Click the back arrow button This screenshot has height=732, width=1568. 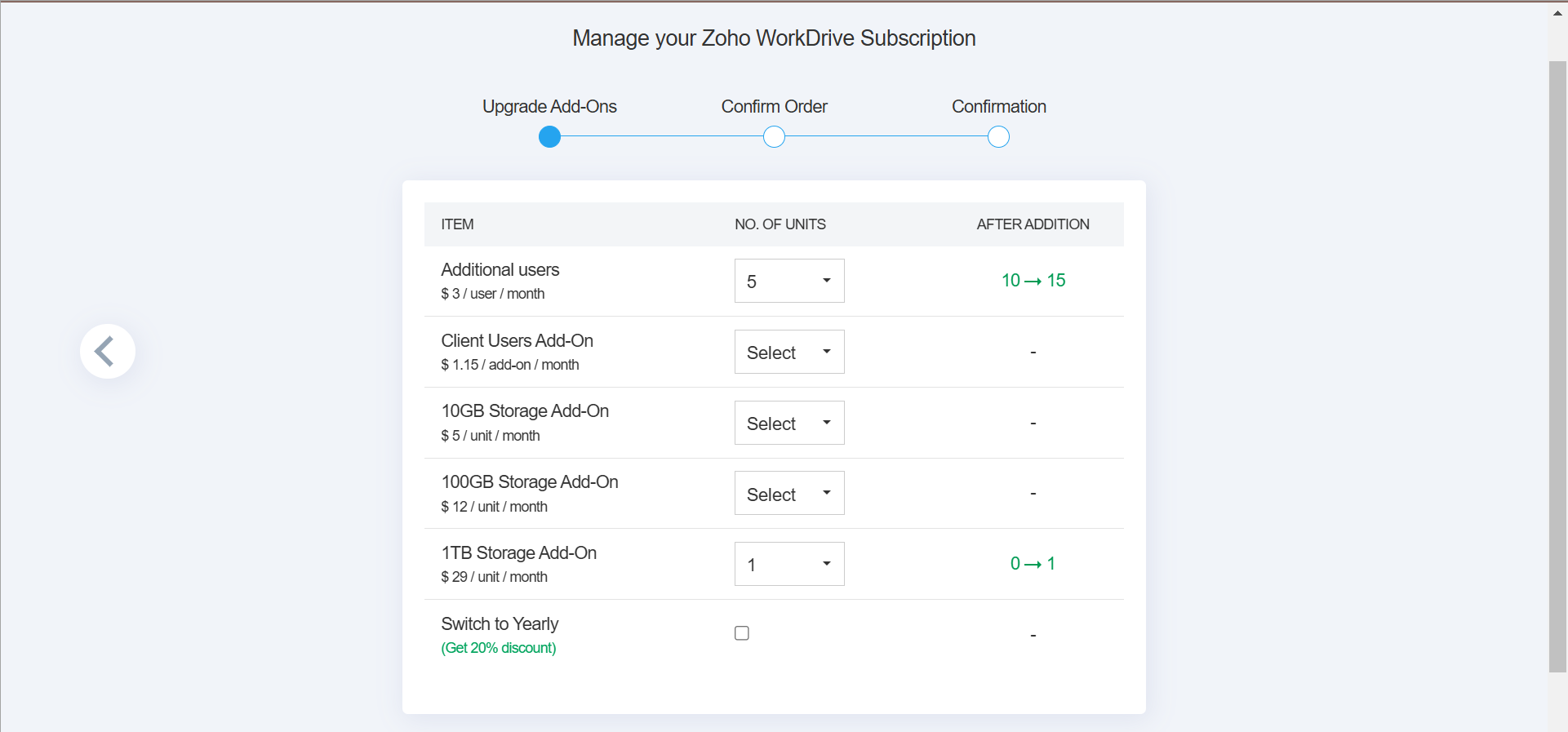(x=107, y=352)
